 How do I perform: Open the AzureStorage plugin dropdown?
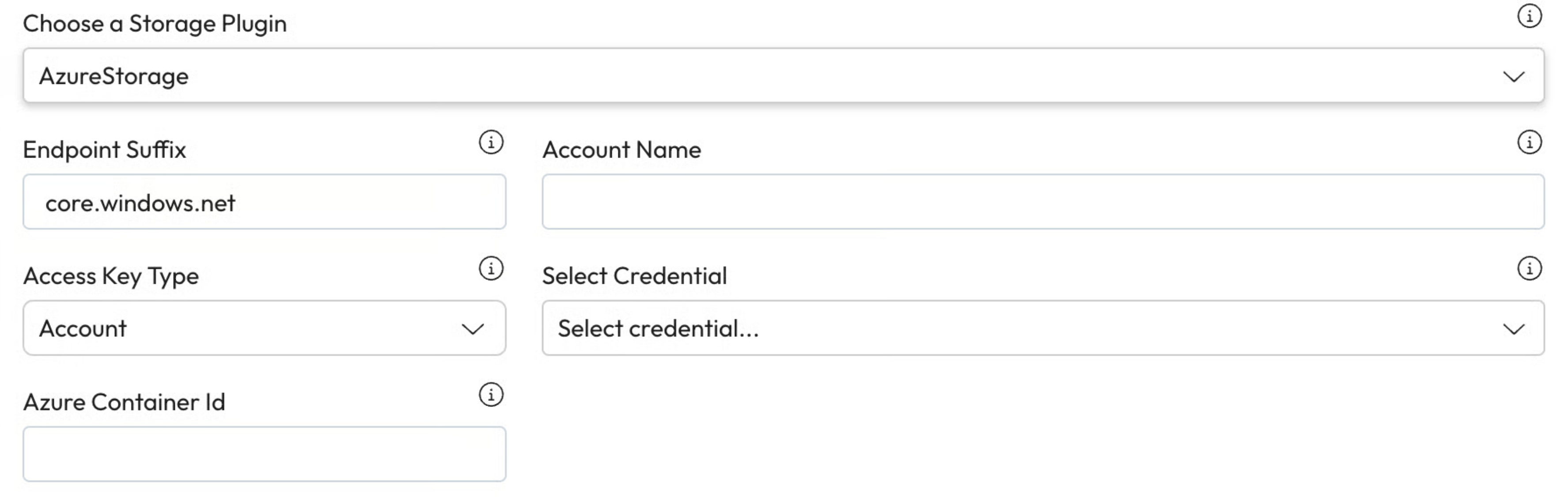tap(783, 75)
